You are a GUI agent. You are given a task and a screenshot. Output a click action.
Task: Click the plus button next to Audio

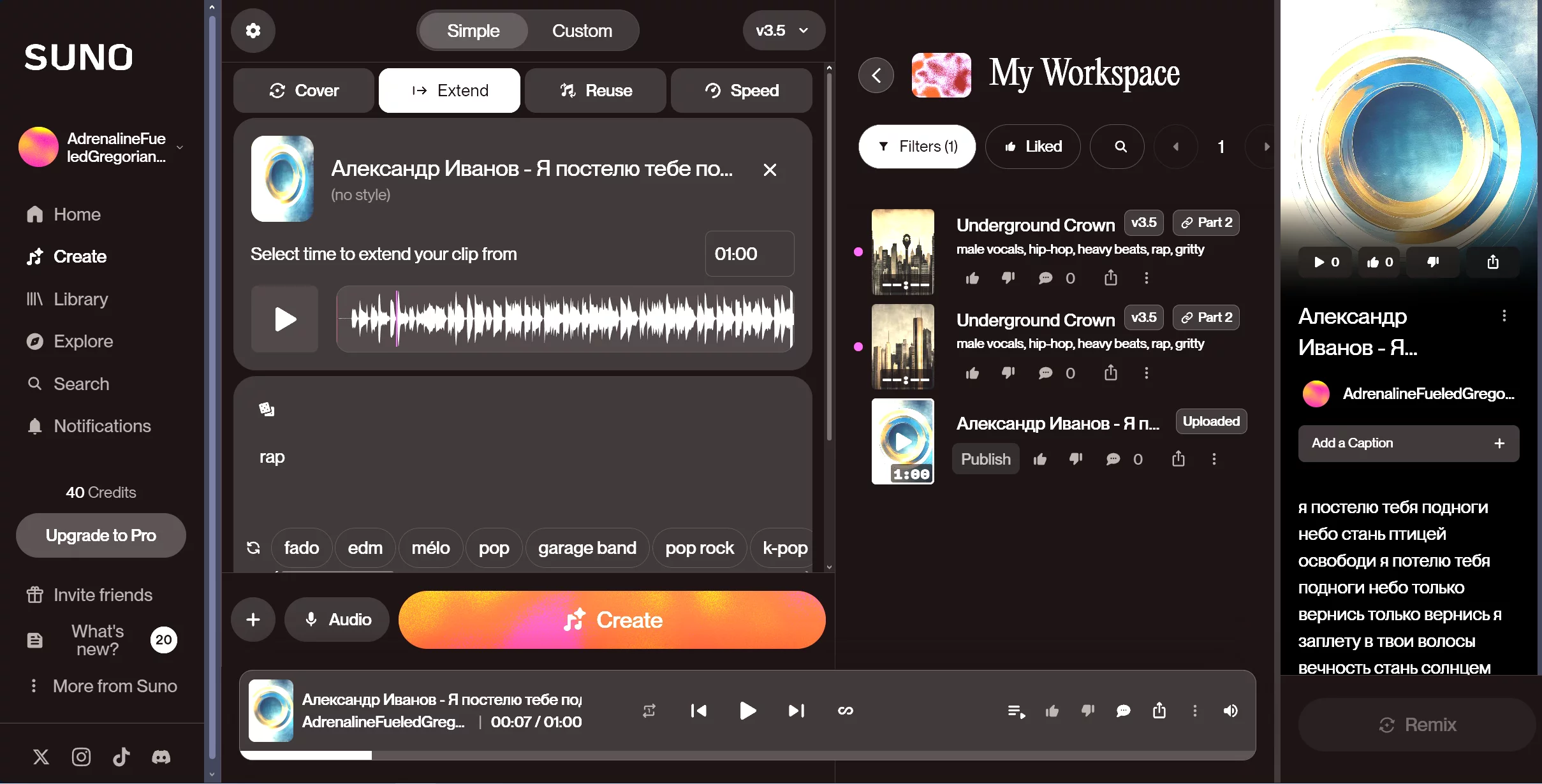coord(253,620)
